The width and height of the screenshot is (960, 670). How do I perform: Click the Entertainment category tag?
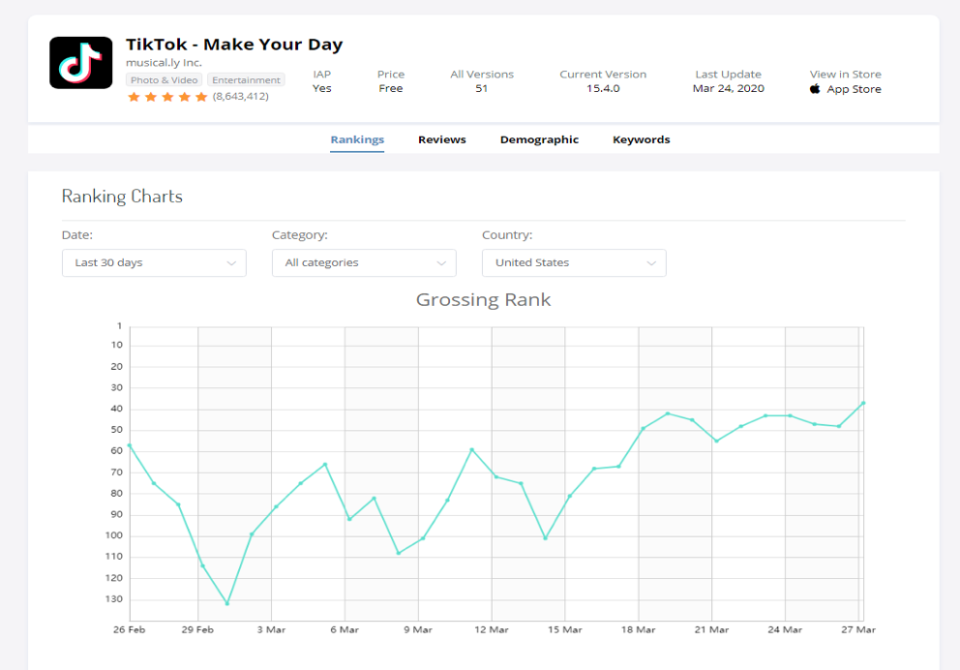(x=246, y=80)
